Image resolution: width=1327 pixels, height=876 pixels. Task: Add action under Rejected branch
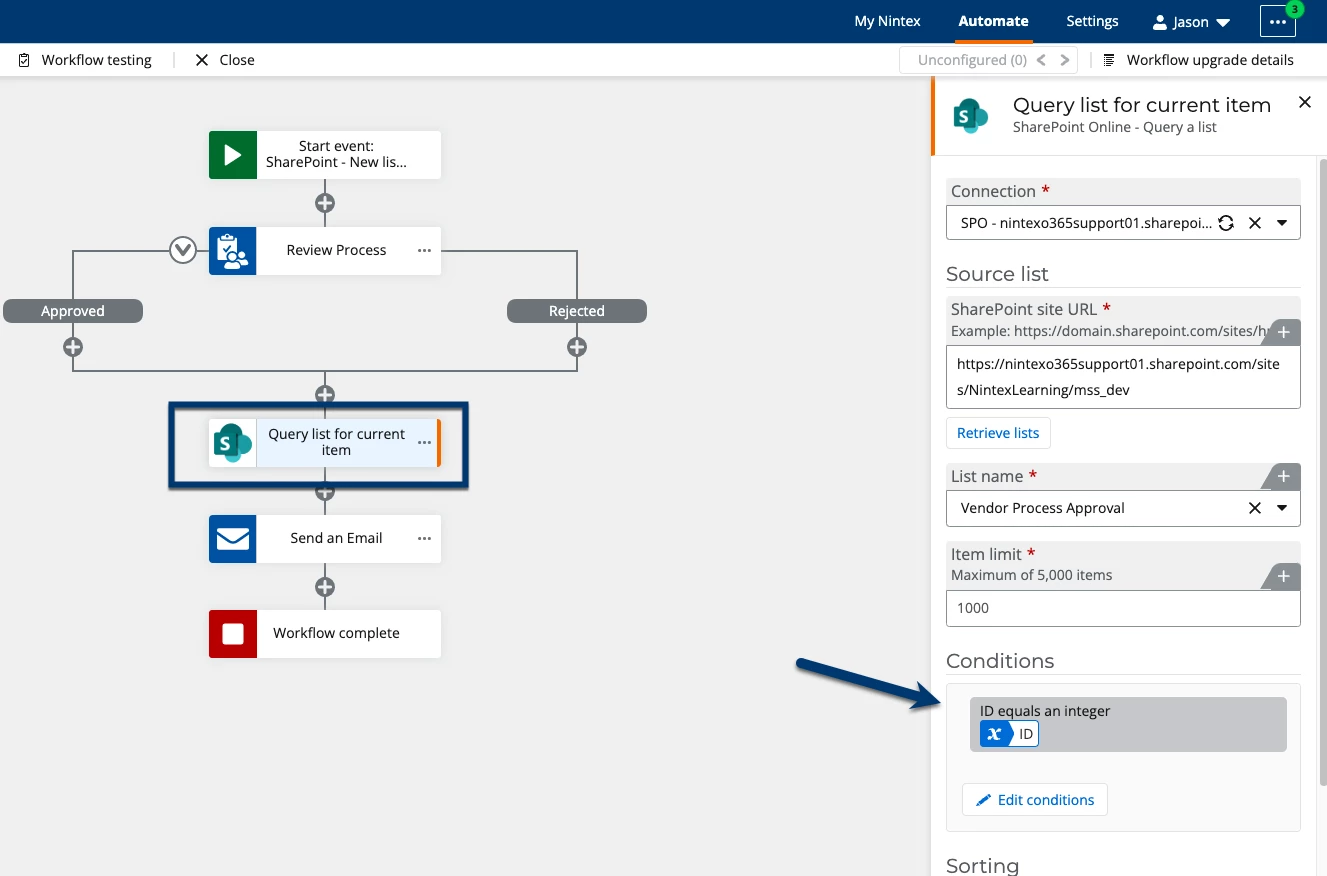[577, 348]
